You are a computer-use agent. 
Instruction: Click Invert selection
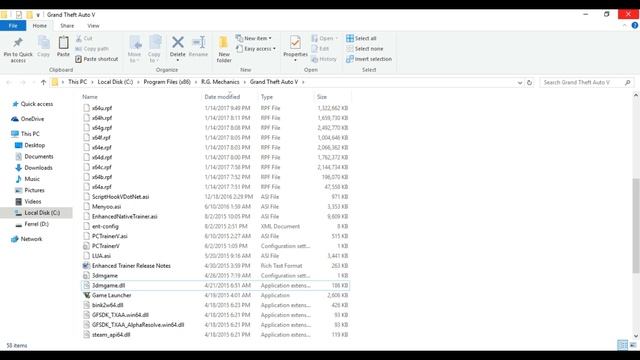pos(369,59)
